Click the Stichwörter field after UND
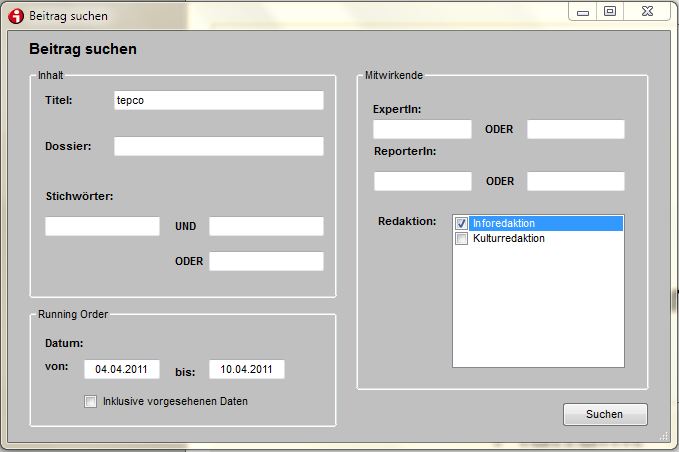Image resolution: width=679 pixels, height=452 pixels. pyautogui.click(x=266, y=226)
